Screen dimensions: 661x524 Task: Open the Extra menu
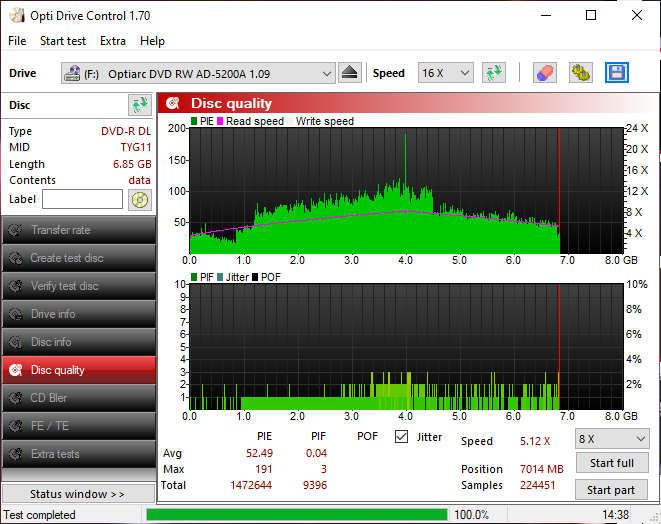tap(113, 41)
